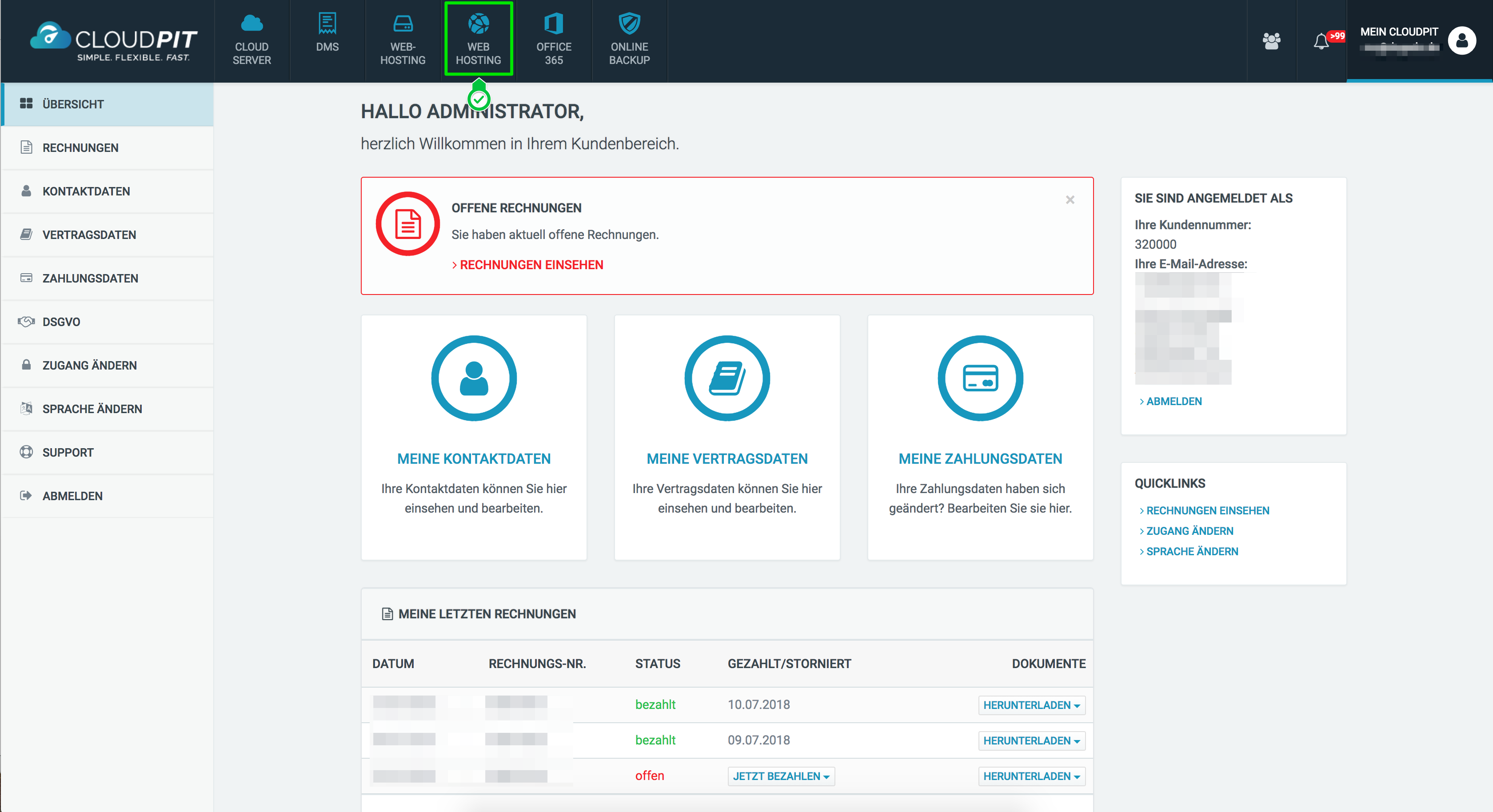The width and height of the screenshot is (1493, 812).
Task: Open Online Backup shield icon
Action: coord(629,24)
